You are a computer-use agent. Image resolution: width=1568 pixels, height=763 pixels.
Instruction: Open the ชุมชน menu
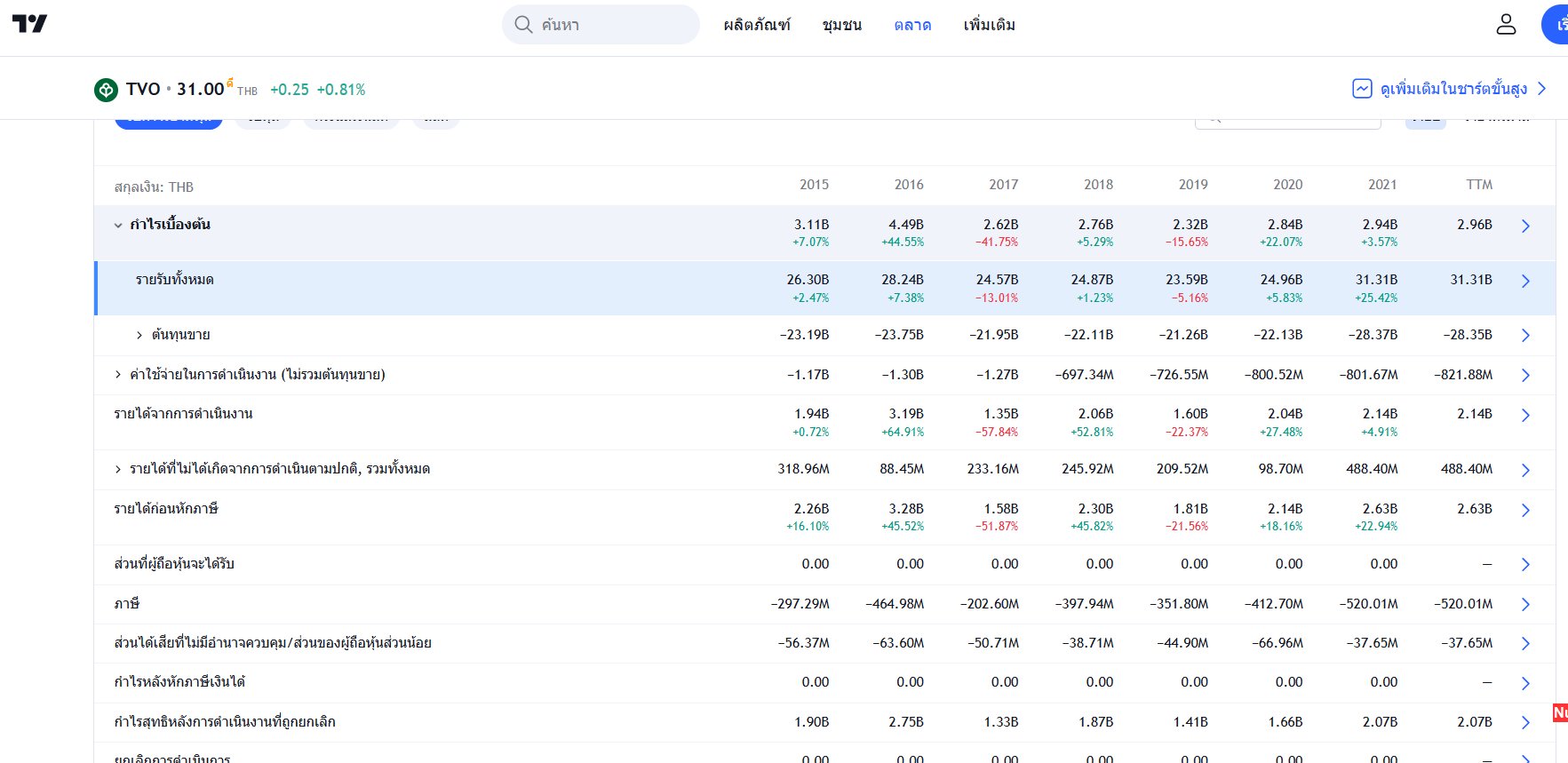tap(842, 25)
